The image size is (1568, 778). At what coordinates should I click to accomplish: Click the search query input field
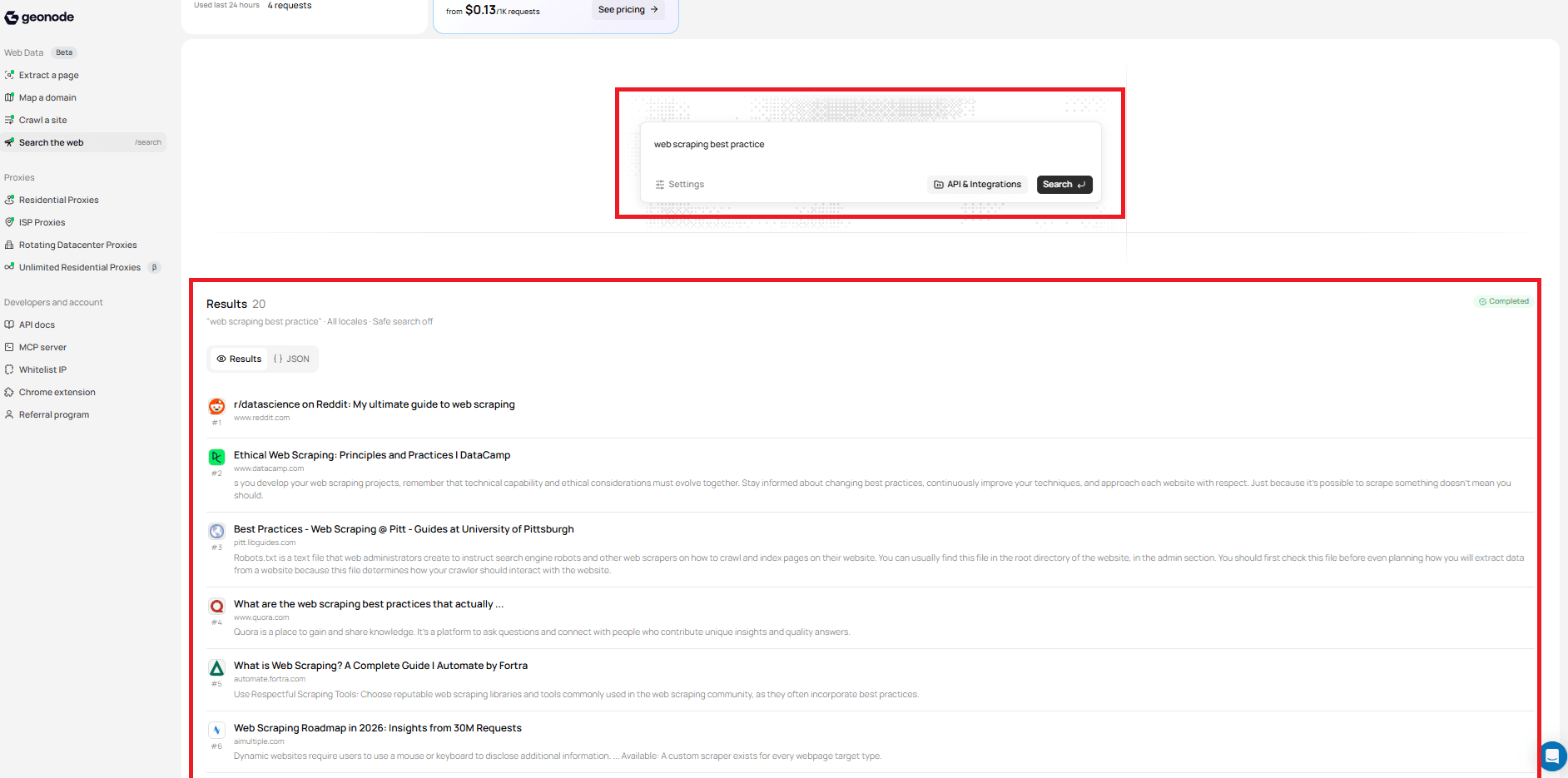pos(871,145)
